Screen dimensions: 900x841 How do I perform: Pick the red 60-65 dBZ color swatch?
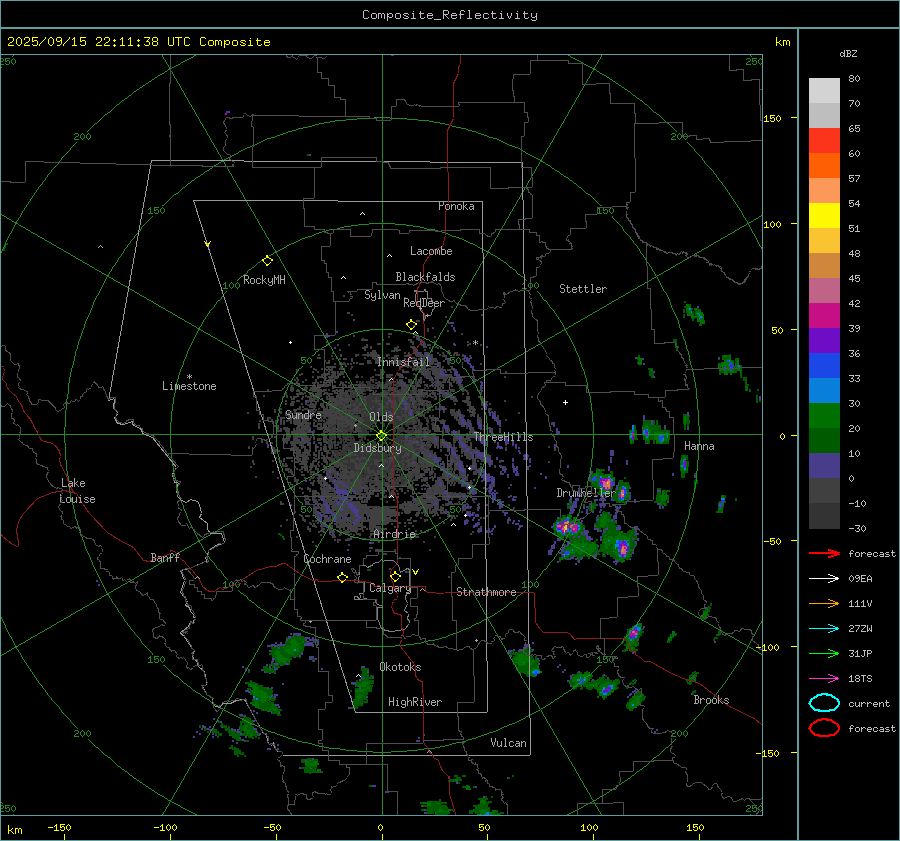[824, 141]
